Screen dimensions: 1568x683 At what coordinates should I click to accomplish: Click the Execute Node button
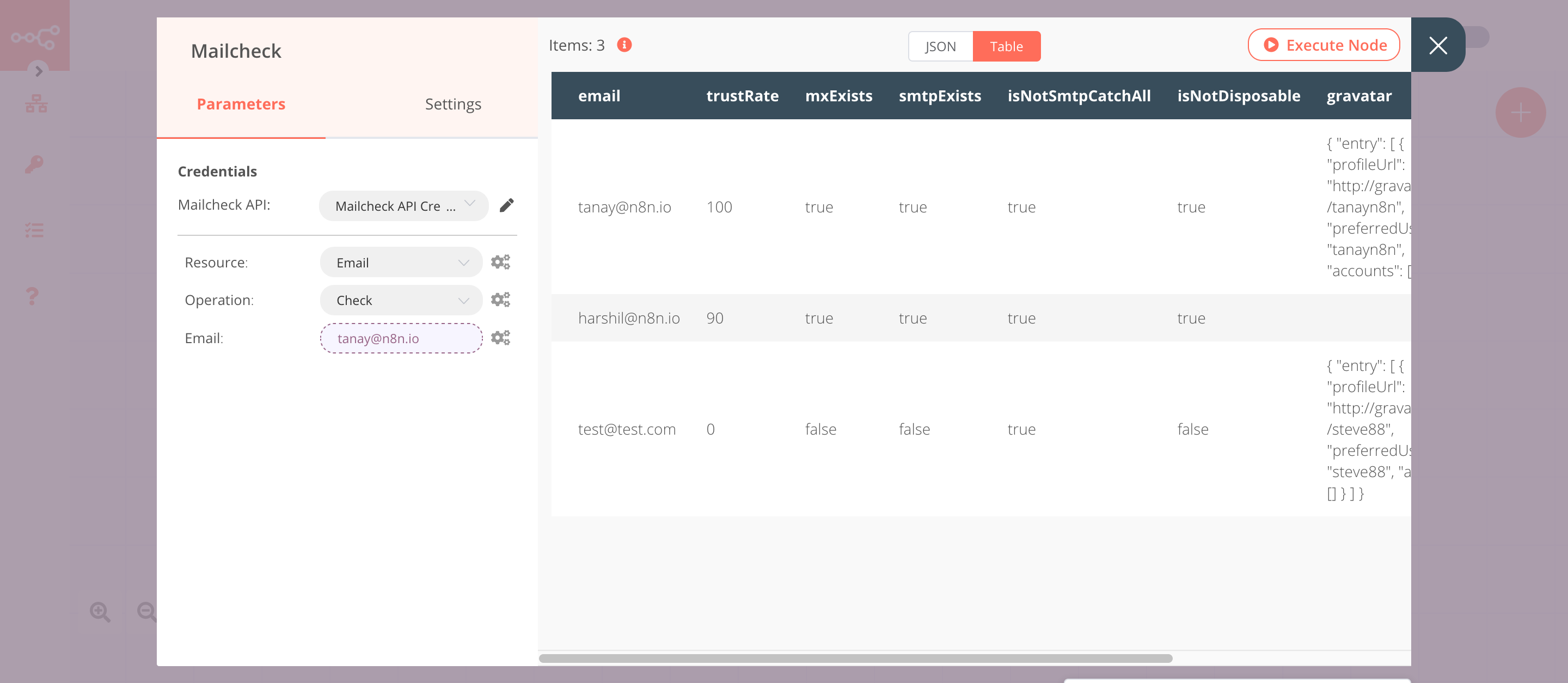[x=1324, y=44]
